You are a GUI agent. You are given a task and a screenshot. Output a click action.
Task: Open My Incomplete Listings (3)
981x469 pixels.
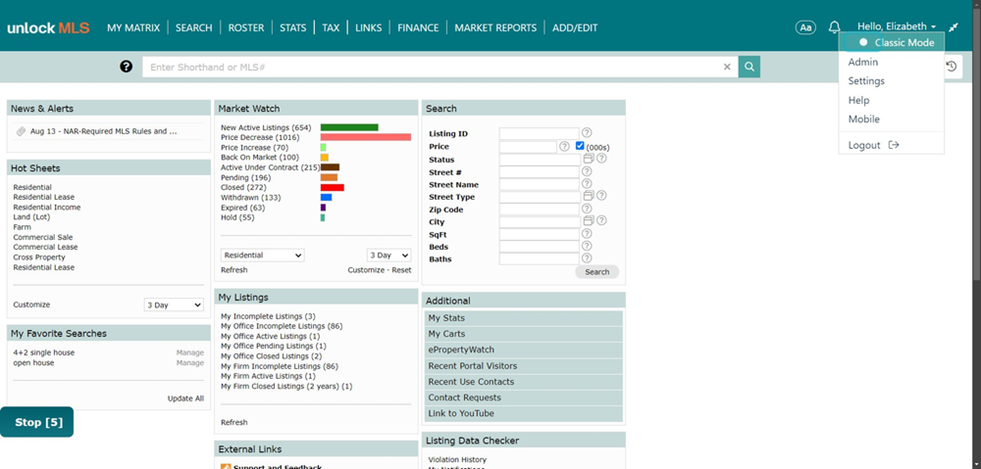(x=268, y=316)
